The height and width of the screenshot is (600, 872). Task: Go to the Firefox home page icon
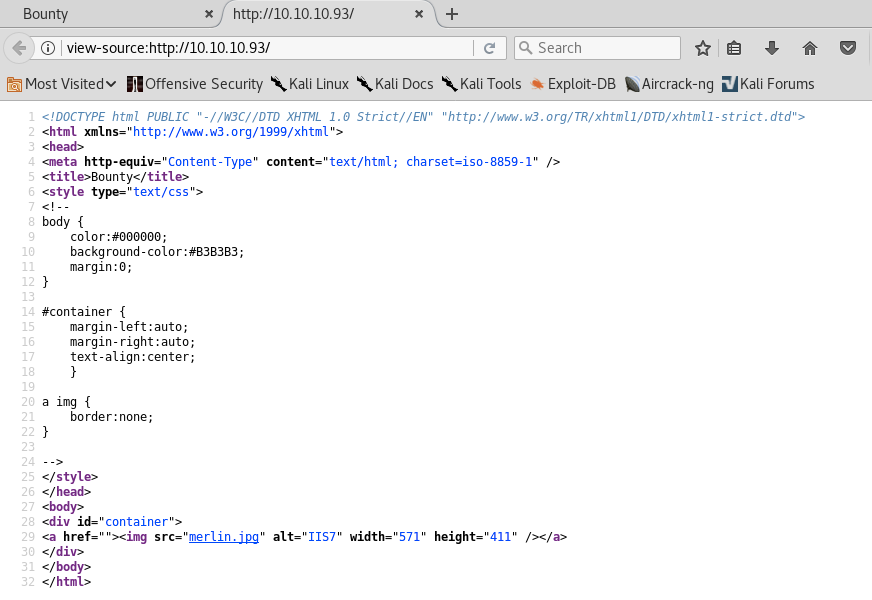(x=810, y=48)
